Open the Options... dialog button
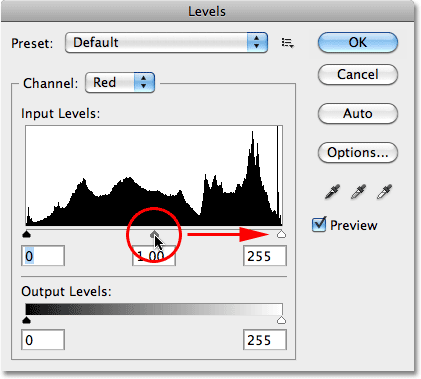 point(358,152)
